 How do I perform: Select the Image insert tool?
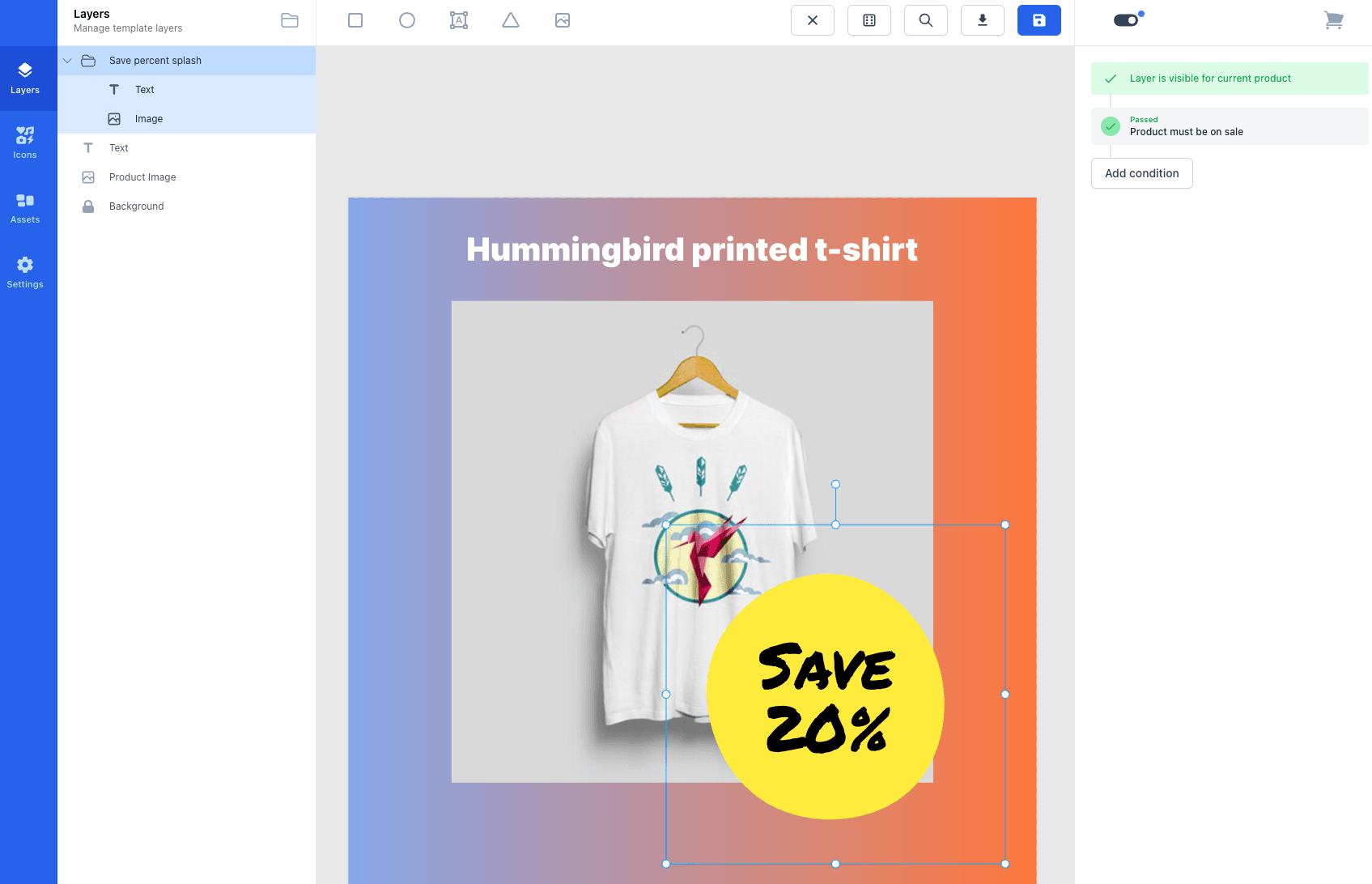coord(562,20)
